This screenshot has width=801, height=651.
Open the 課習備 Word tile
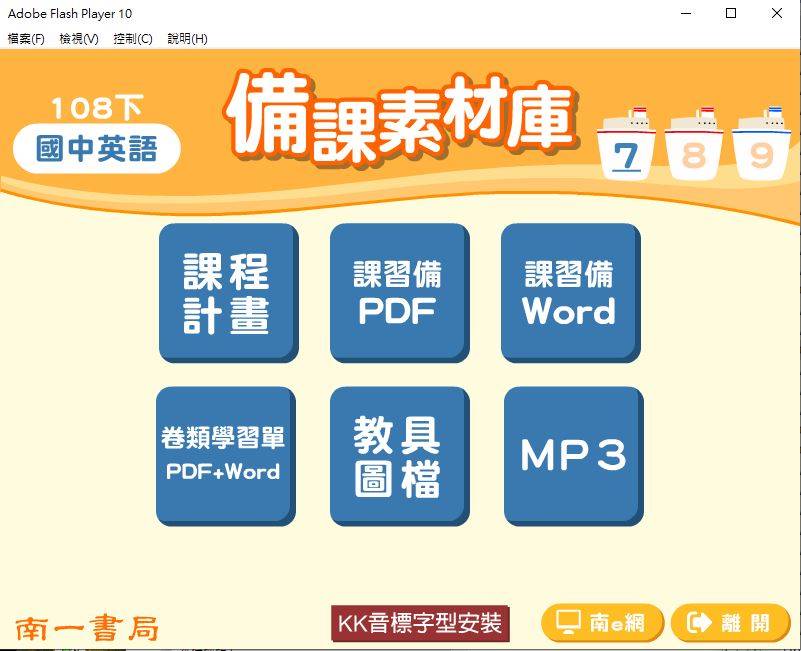[571, 293]
